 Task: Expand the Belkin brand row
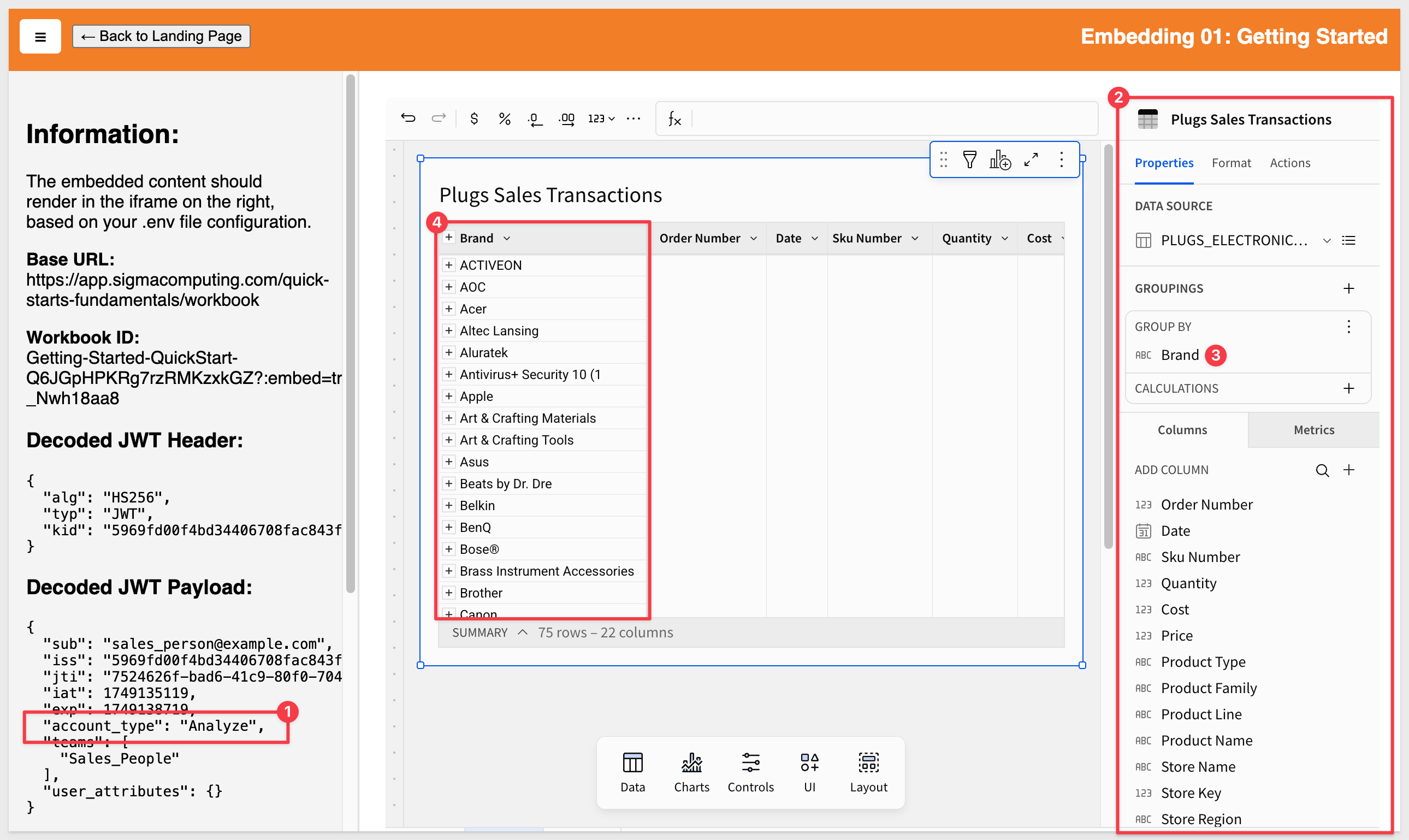(449, 505)
